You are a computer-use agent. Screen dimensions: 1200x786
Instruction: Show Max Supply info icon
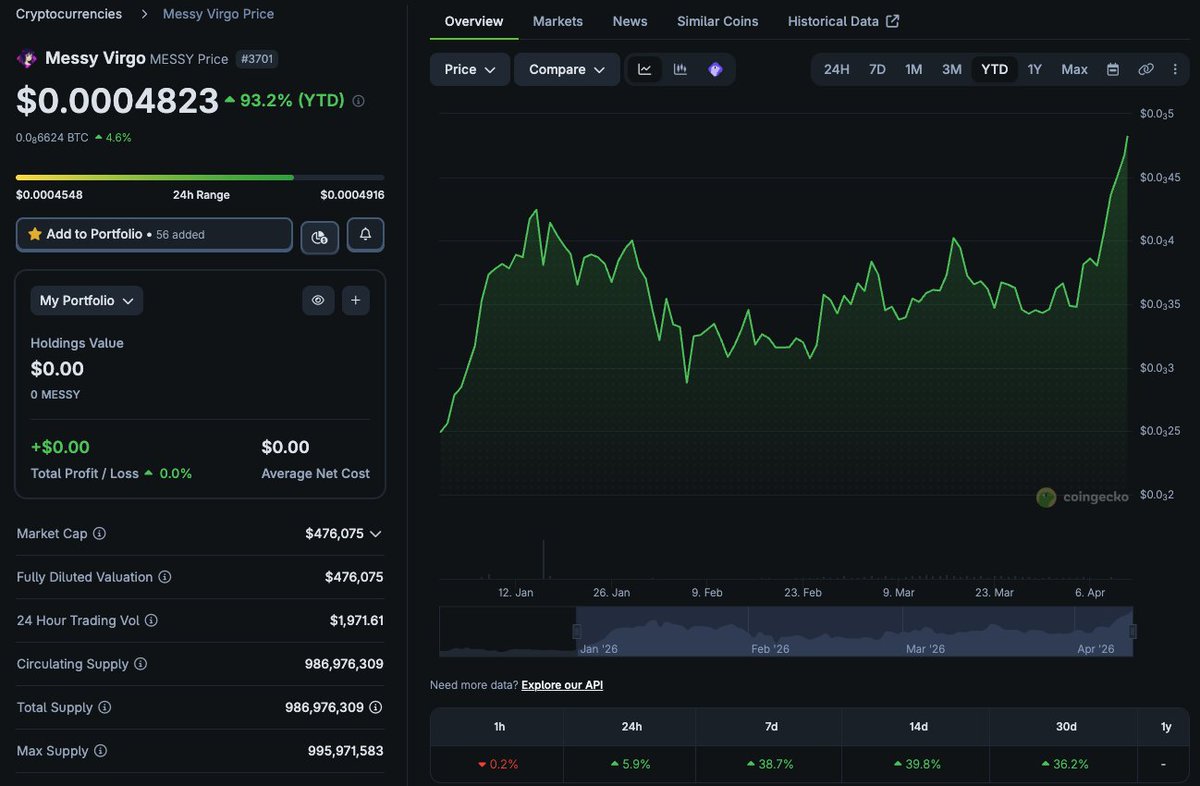point(100,751)
